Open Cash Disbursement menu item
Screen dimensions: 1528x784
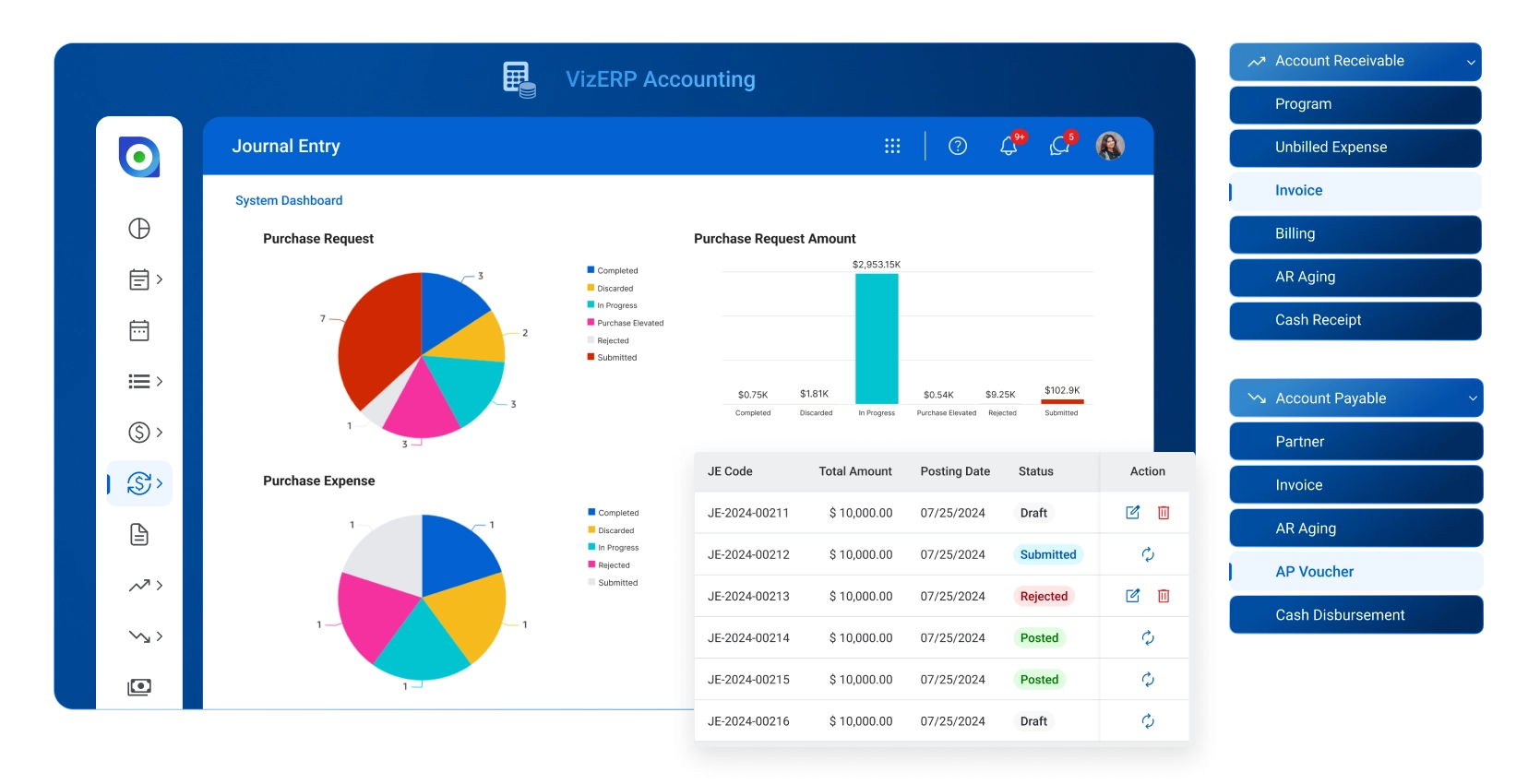click(1355, 615)
